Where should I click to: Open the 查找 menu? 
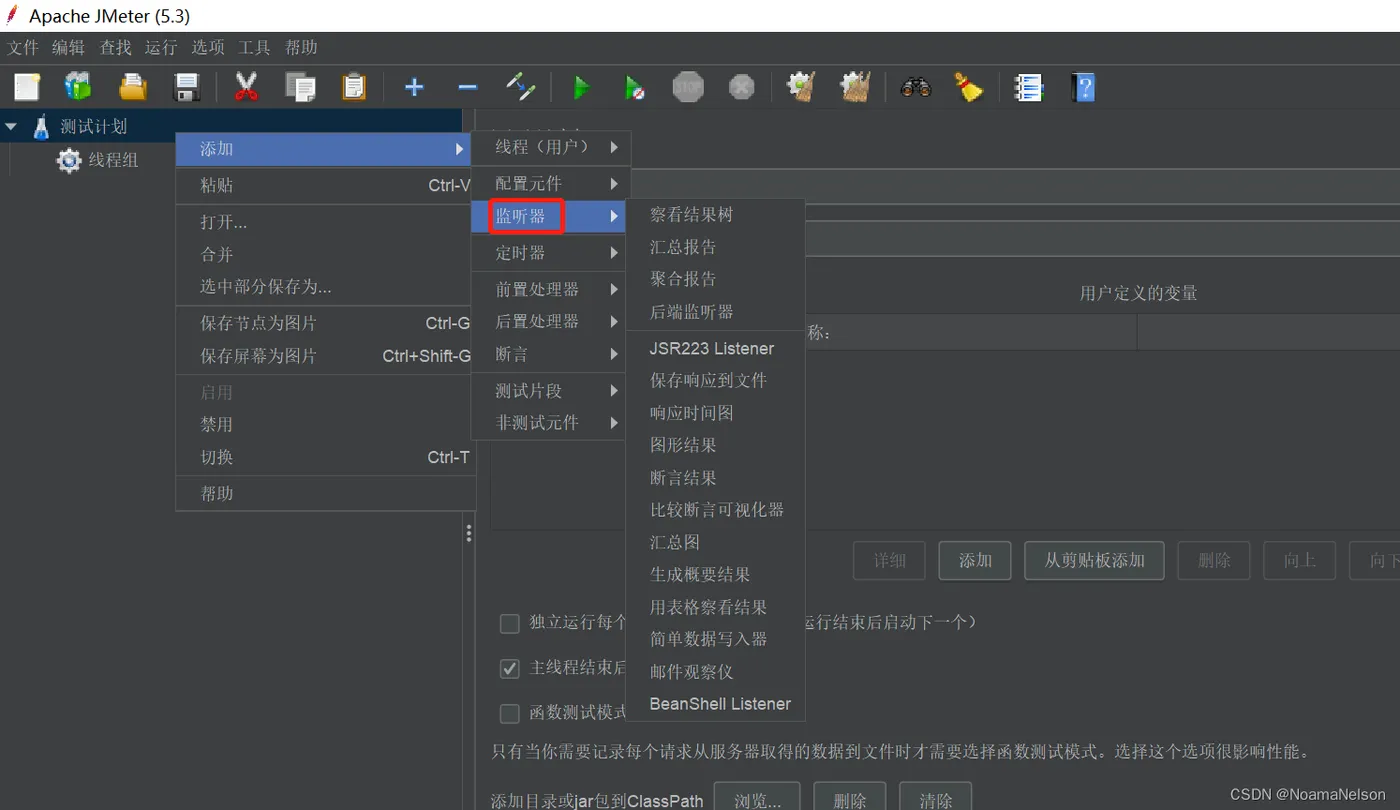click(115, 47)
